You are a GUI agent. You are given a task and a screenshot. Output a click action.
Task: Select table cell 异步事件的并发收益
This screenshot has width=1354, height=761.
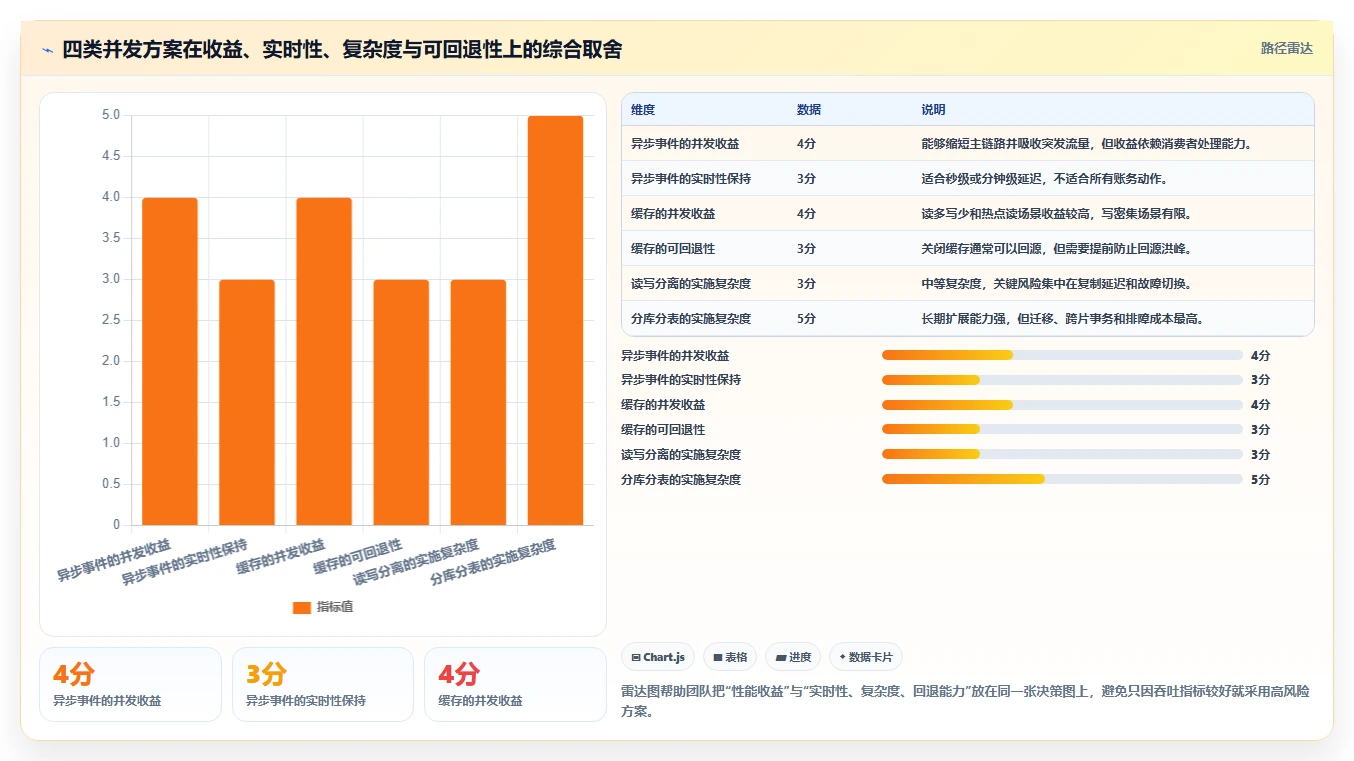tap(685, 144)
